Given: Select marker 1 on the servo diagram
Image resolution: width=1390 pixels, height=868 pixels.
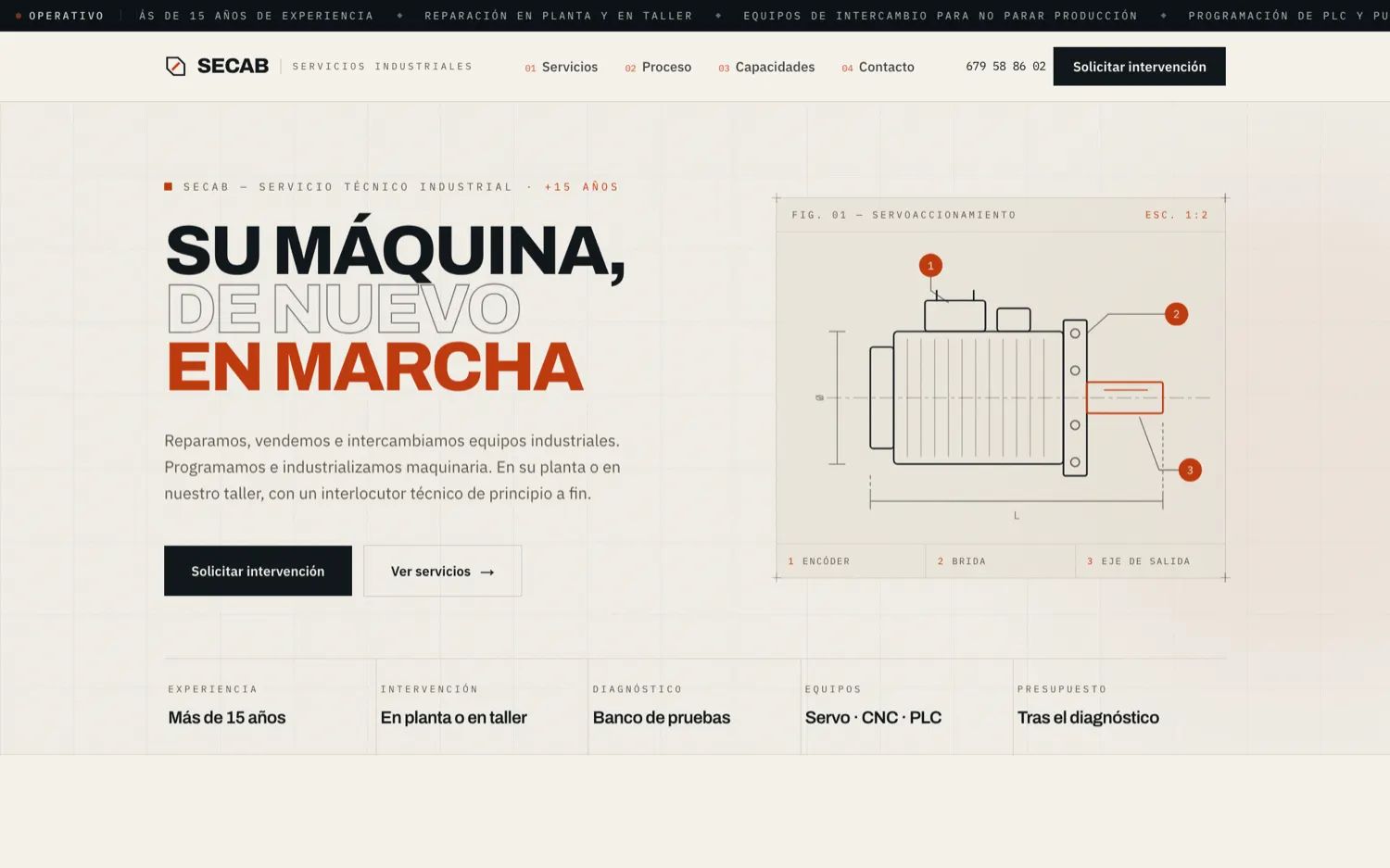Looking at the screenshot, I should click(x=930, y=266).
